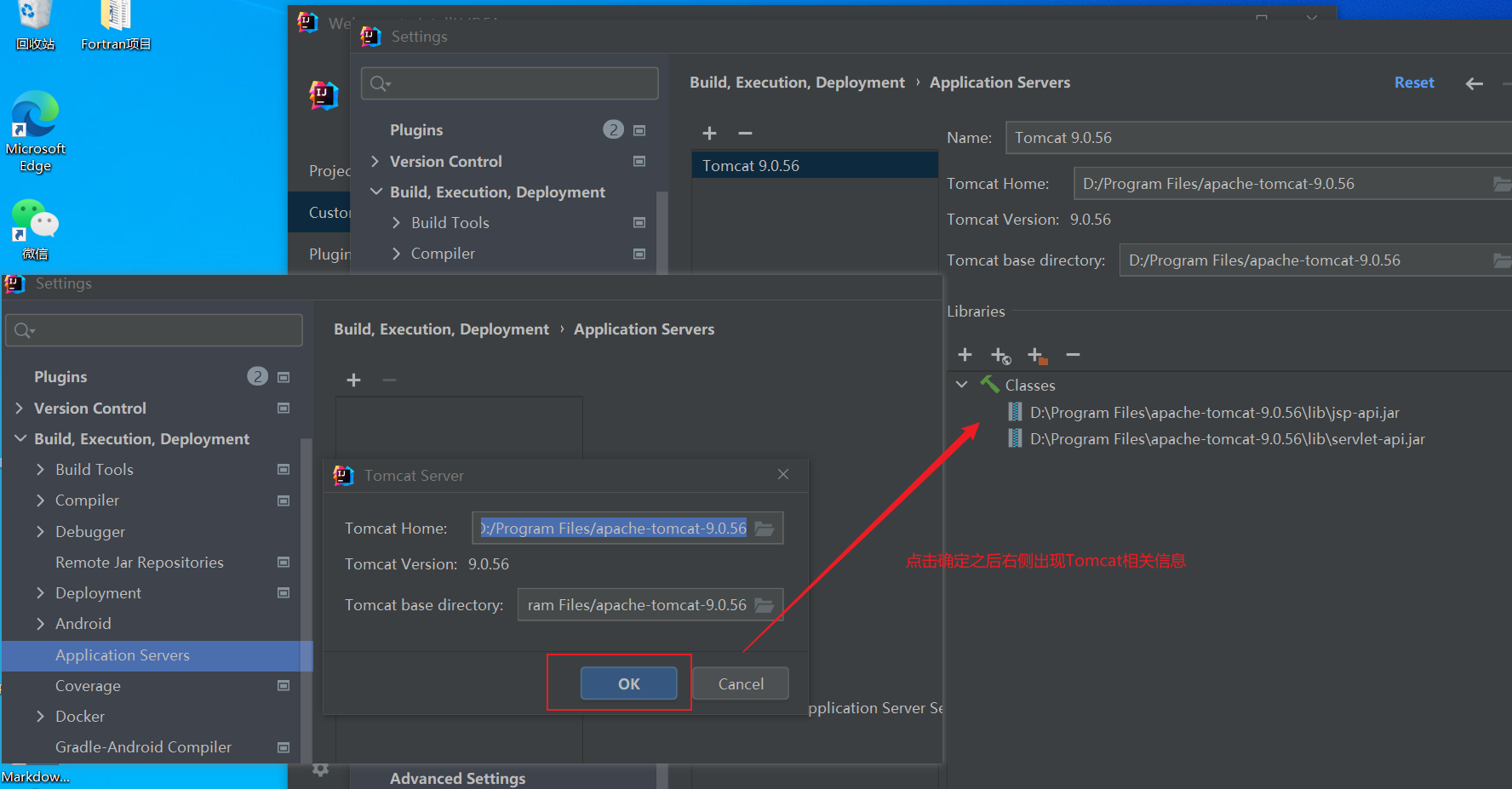Click project-level icon beside Coverage
Screen dimensions: 1512x789
point(283,686)
